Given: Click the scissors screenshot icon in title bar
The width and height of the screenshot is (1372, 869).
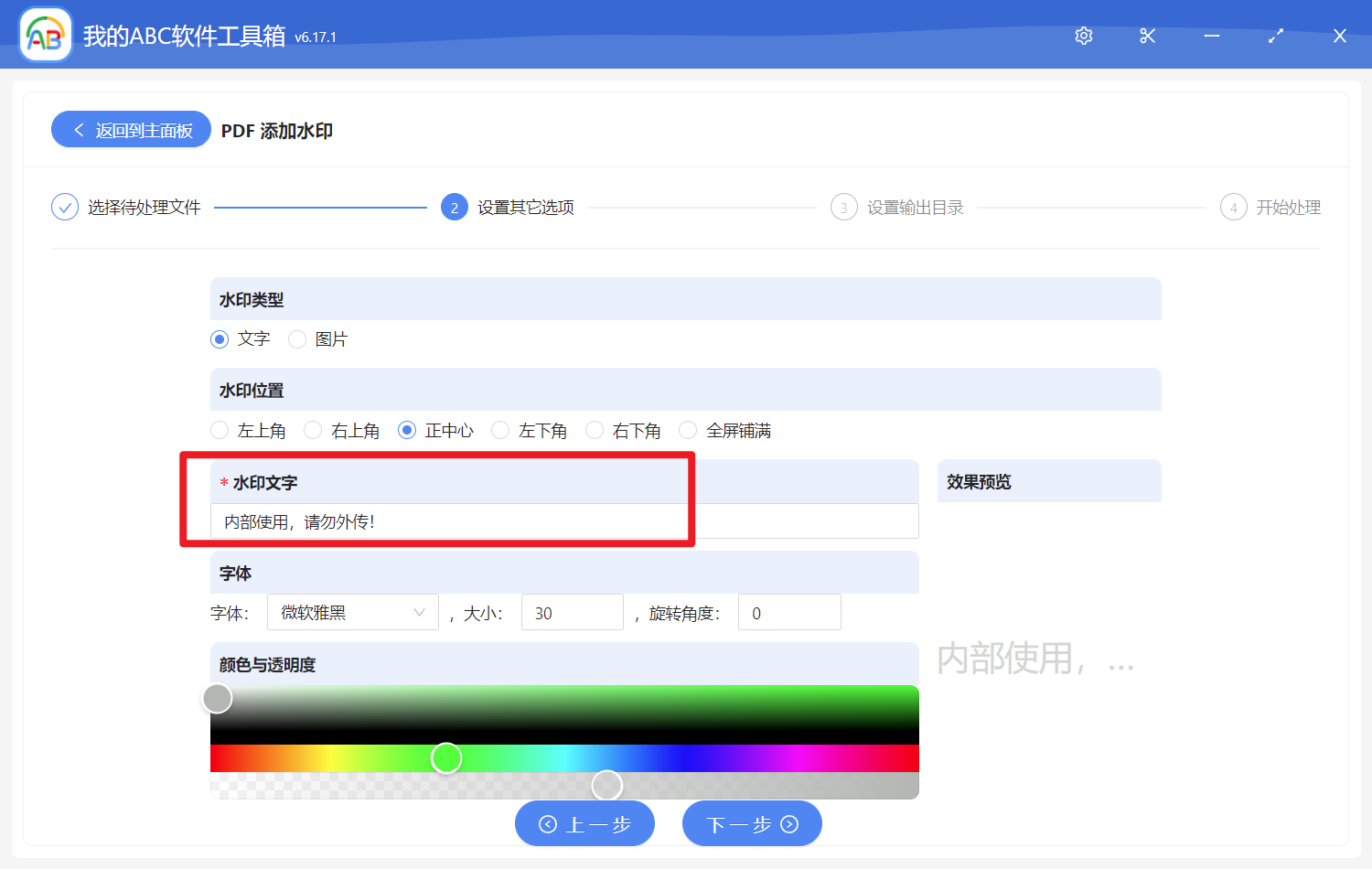Looking at the screenshot, I should (x=1147, y=36).
